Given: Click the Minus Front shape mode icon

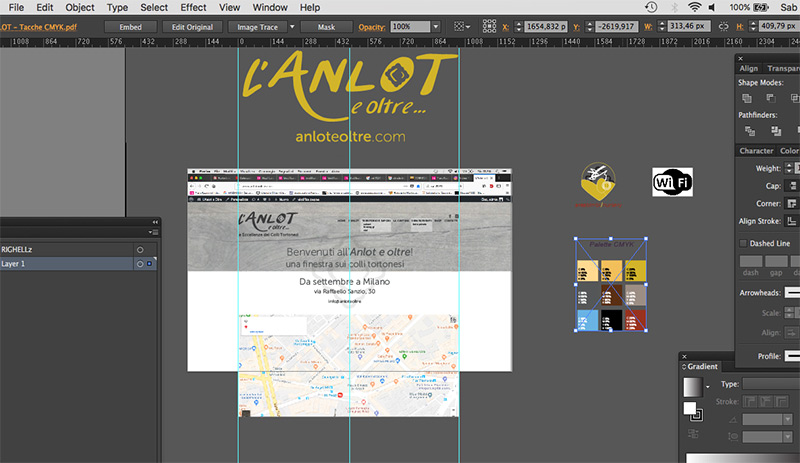Looking at the screenshot, I should (x=771, y=98).
